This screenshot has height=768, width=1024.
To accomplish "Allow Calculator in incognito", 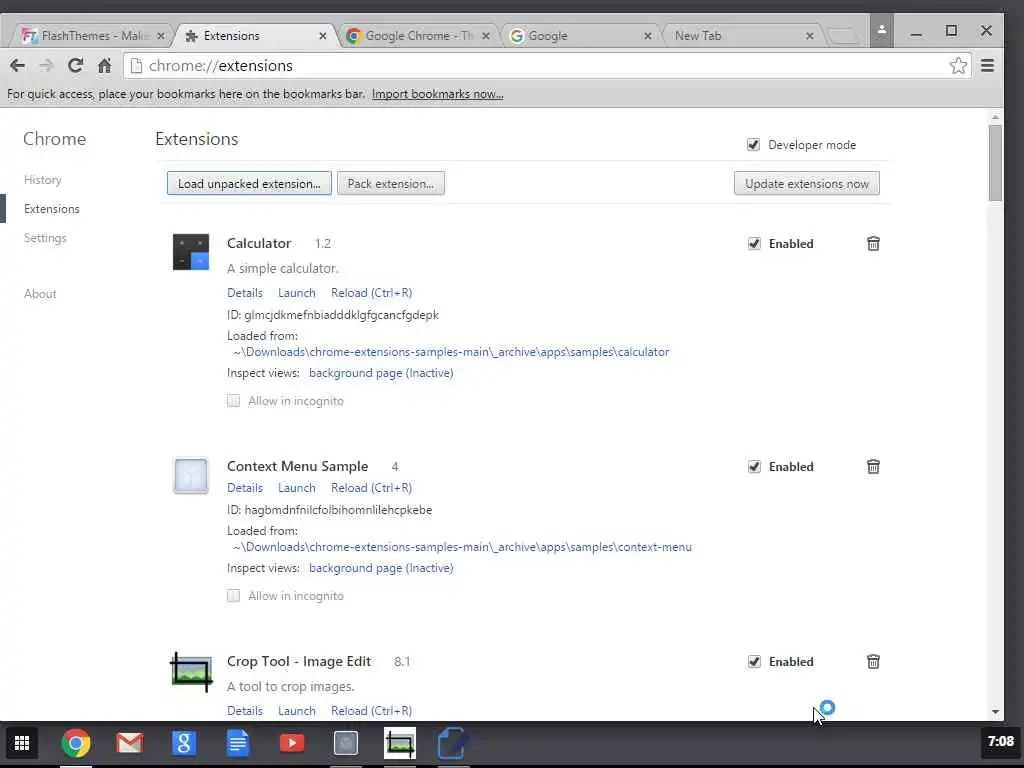I will coord(233,400).
